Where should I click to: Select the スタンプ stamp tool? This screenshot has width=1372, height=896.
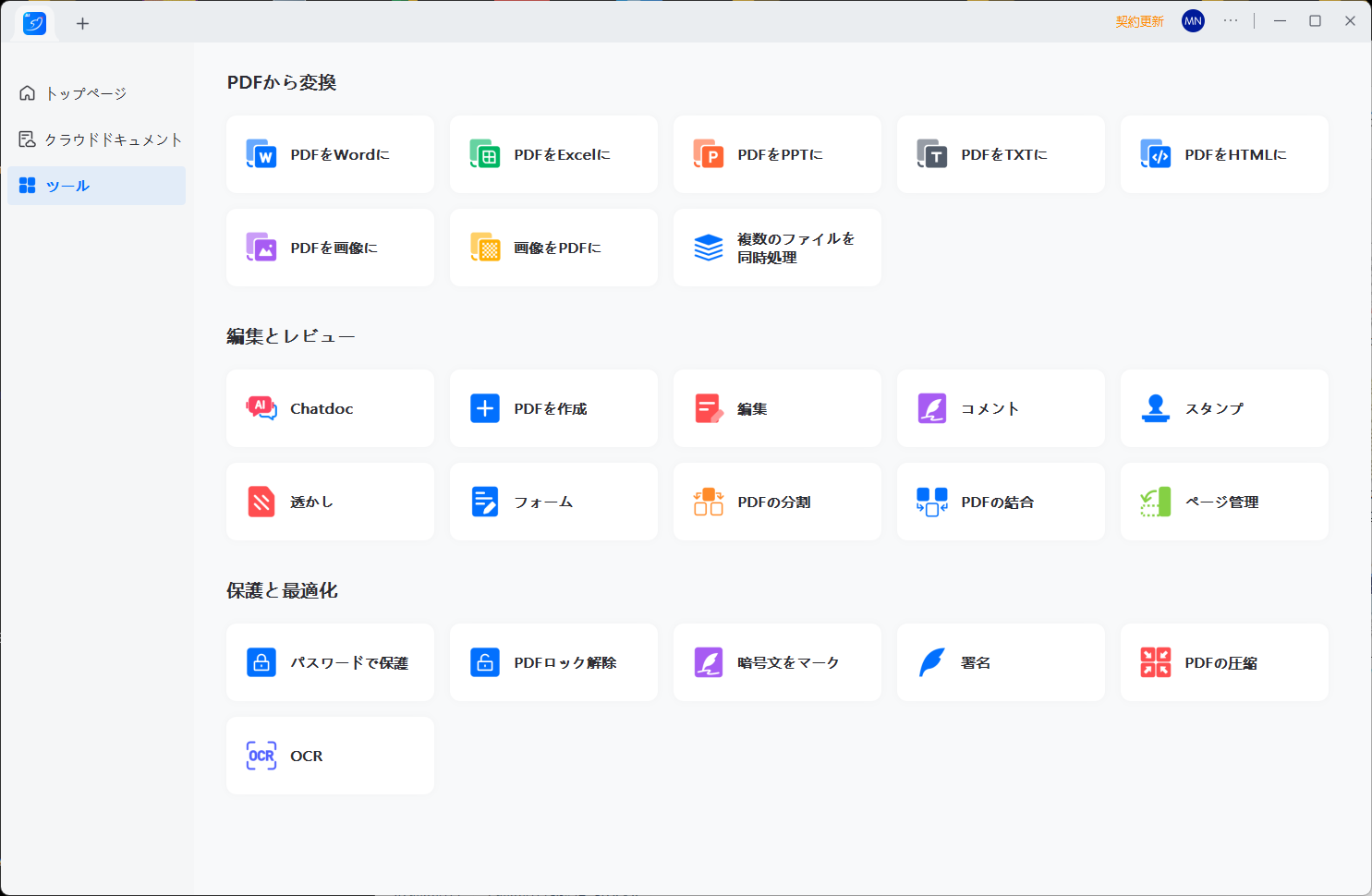[1224, 407]
